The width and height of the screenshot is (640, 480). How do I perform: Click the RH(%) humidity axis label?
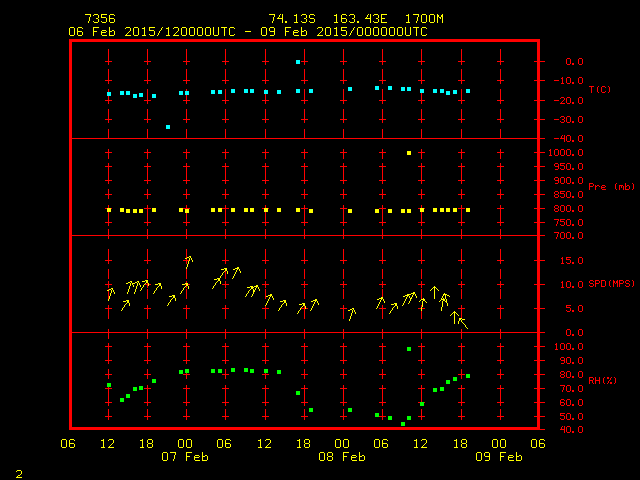[x=598, y=381]
